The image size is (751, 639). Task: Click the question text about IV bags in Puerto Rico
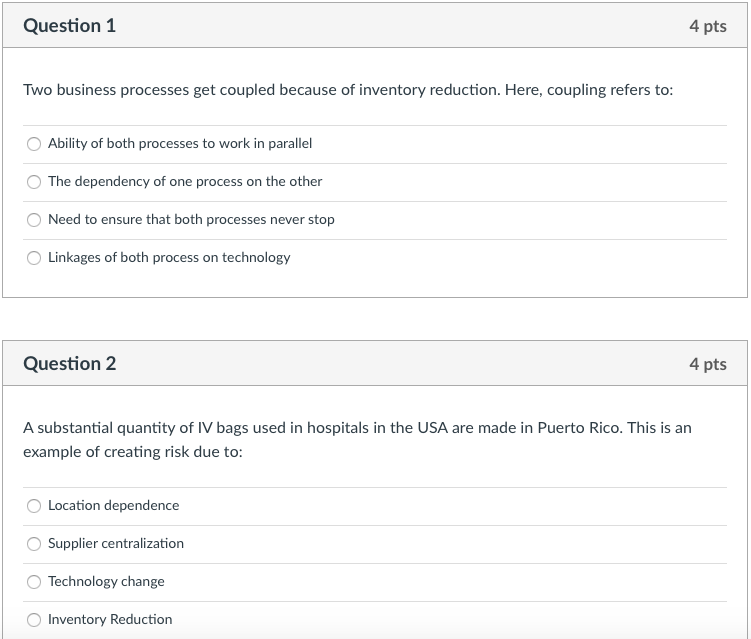[357, 440]
